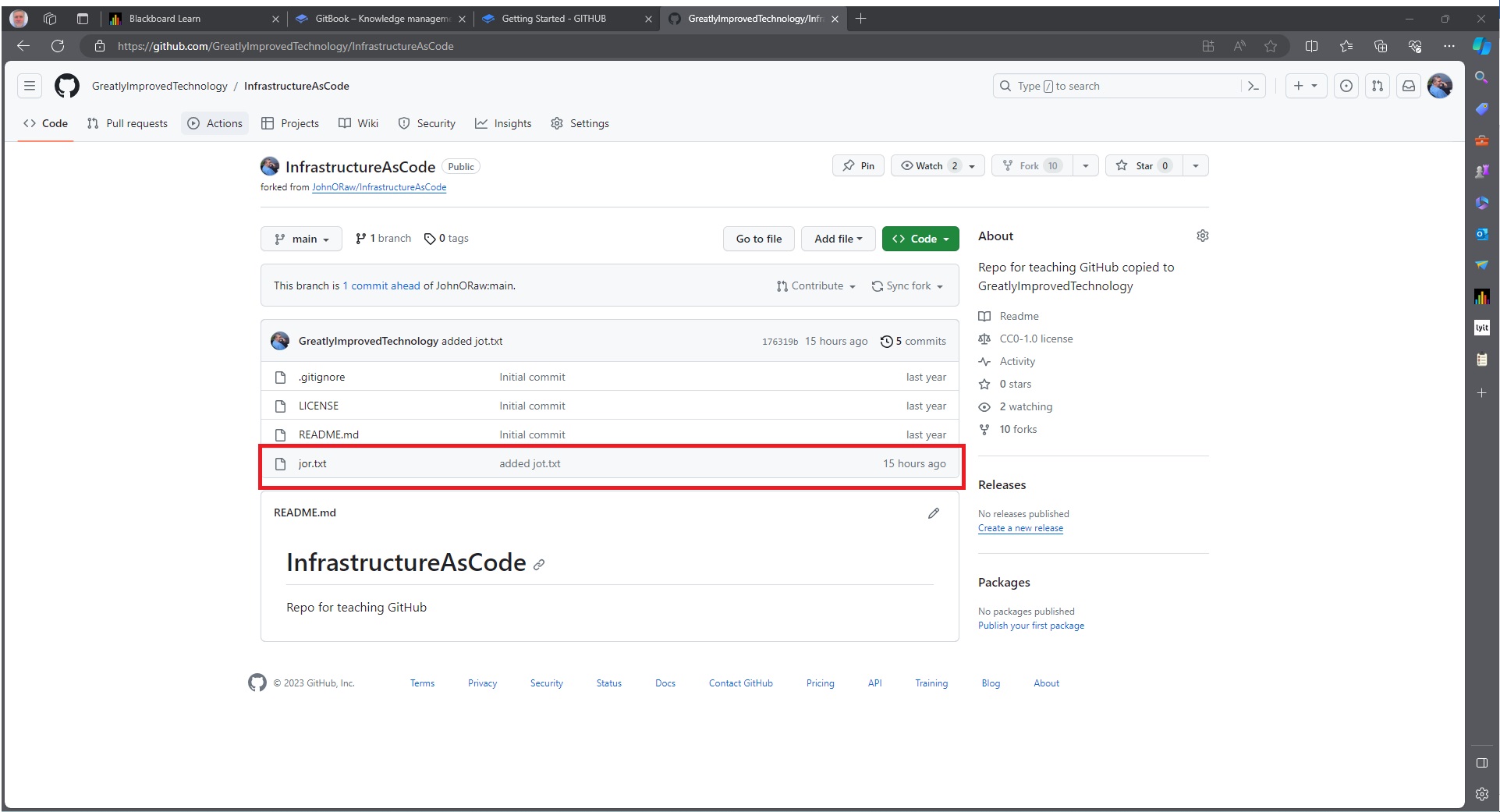Viewport: 1500px width, 812px height.
Task: Star the InfrastructureAsCode repository
Action: (1143, 165)
